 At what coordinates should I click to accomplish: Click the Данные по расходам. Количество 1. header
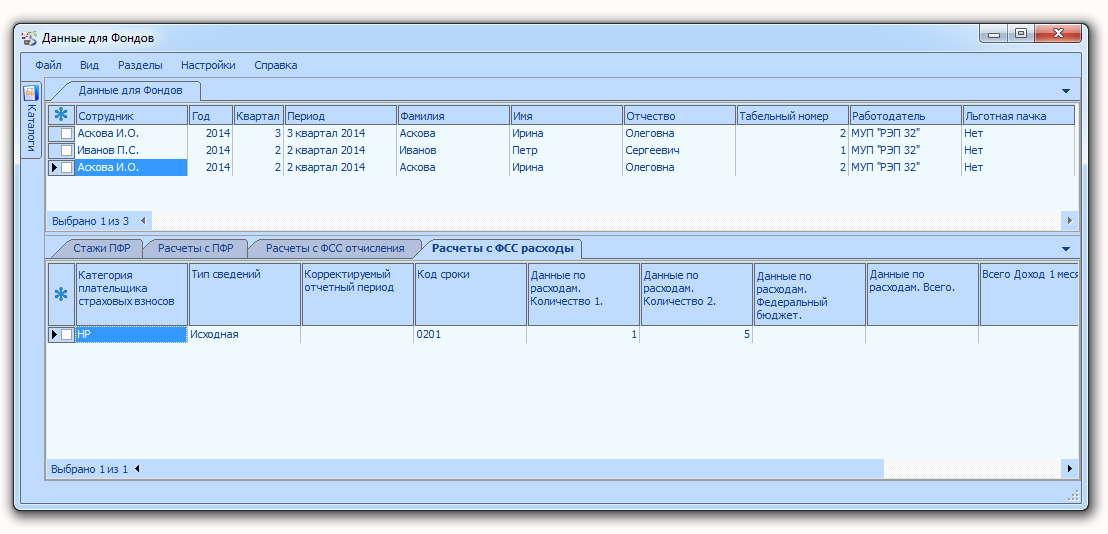tap(584, 295)
